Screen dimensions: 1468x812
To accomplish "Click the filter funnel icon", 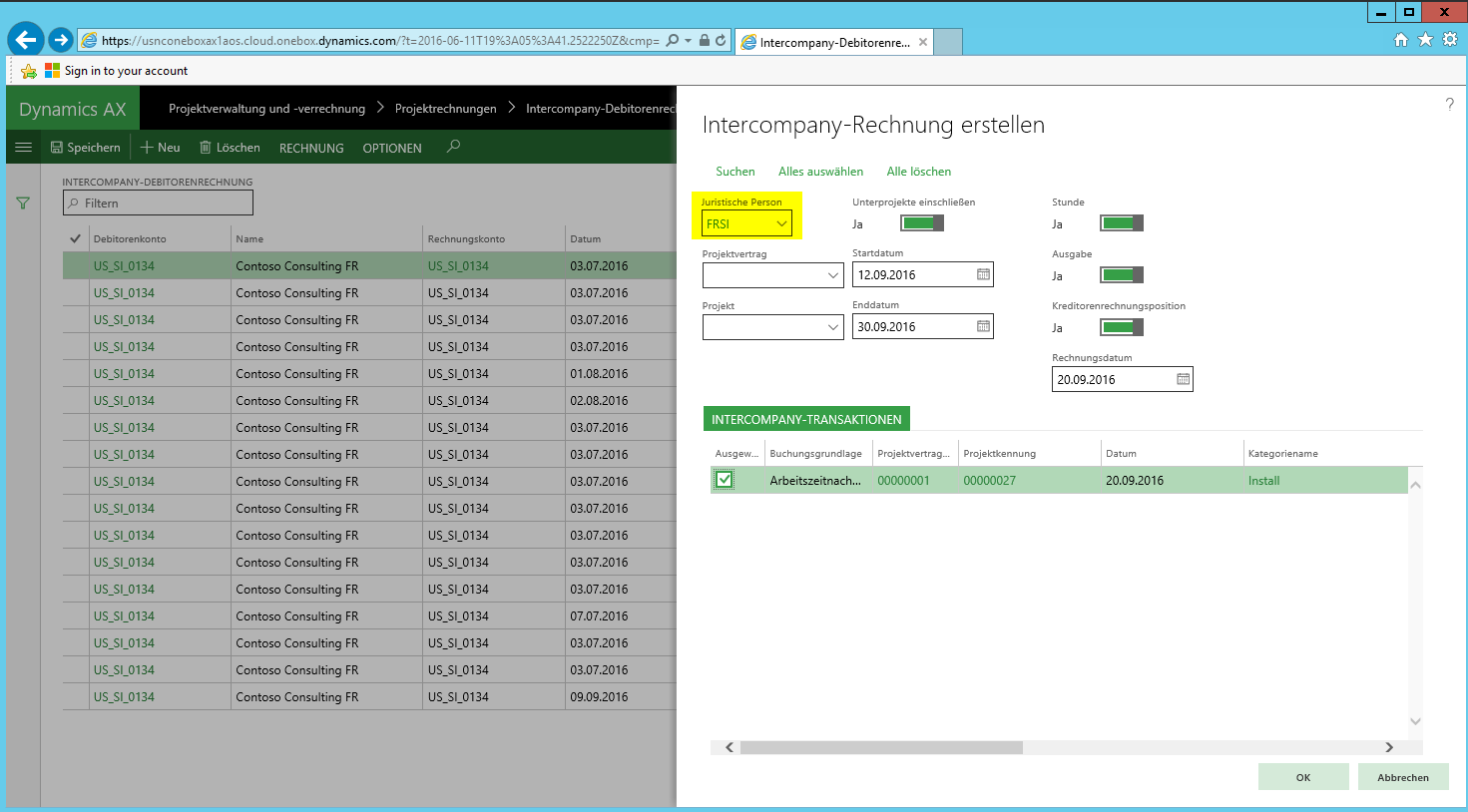I will point(23,203).
